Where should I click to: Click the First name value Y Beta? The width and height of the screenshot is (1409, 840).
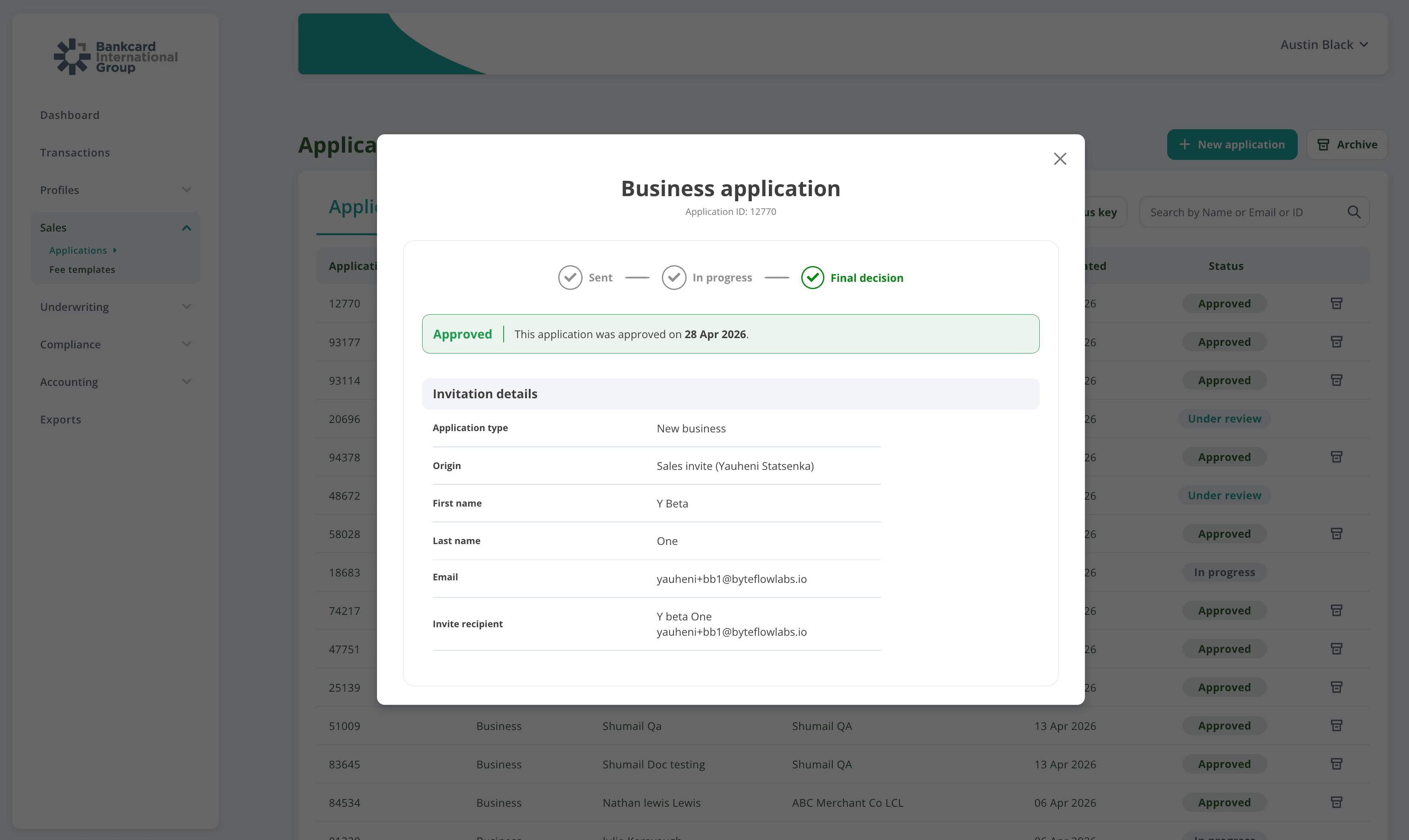pyautogui.click(x=672, y=503)
